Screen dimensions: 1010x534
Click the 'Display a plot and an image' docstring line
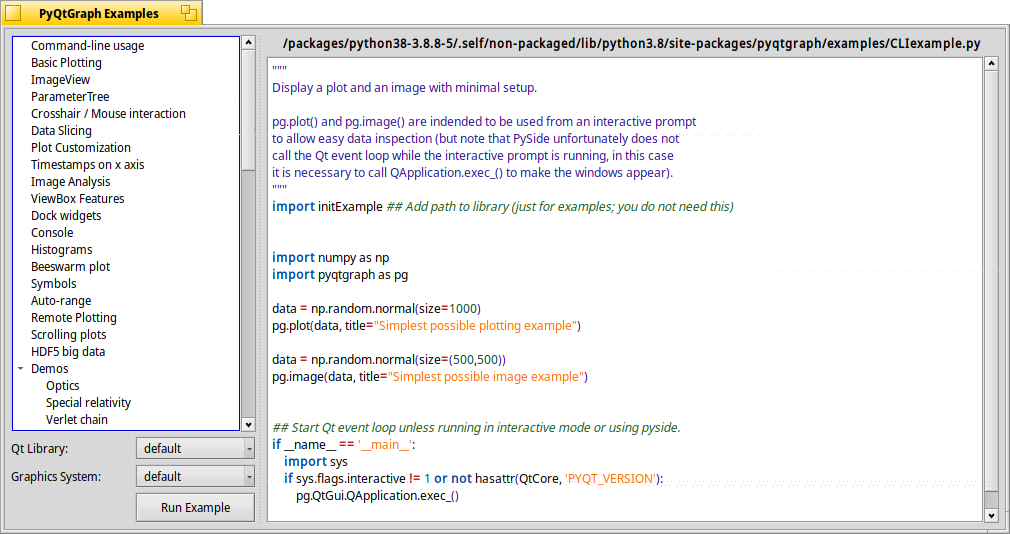pos(404,88)
